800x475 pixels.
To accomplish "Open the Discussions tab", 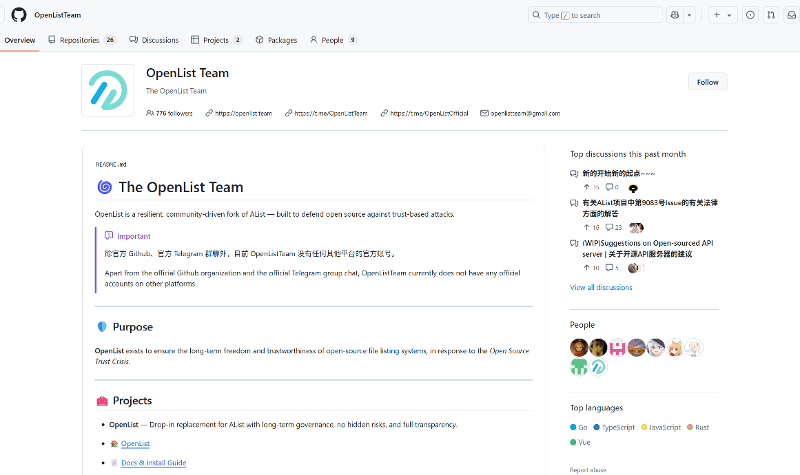I will pos(154,40).
